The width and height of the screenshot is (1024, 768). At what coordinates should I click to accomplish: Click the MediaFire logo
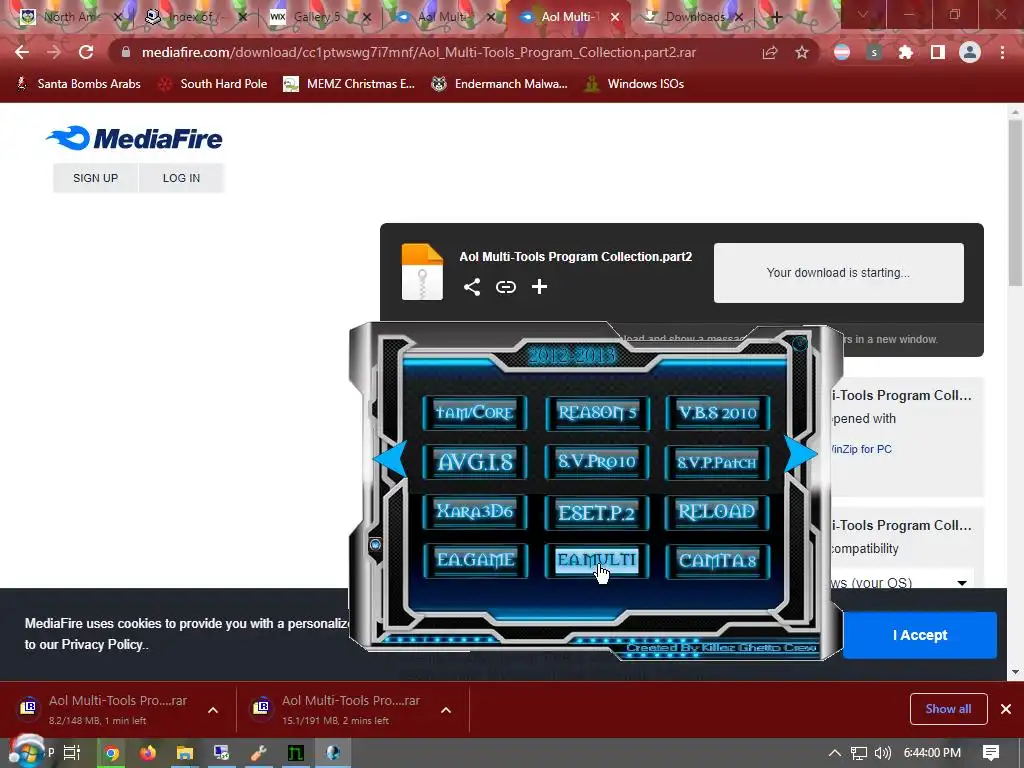tap(135, 138)
